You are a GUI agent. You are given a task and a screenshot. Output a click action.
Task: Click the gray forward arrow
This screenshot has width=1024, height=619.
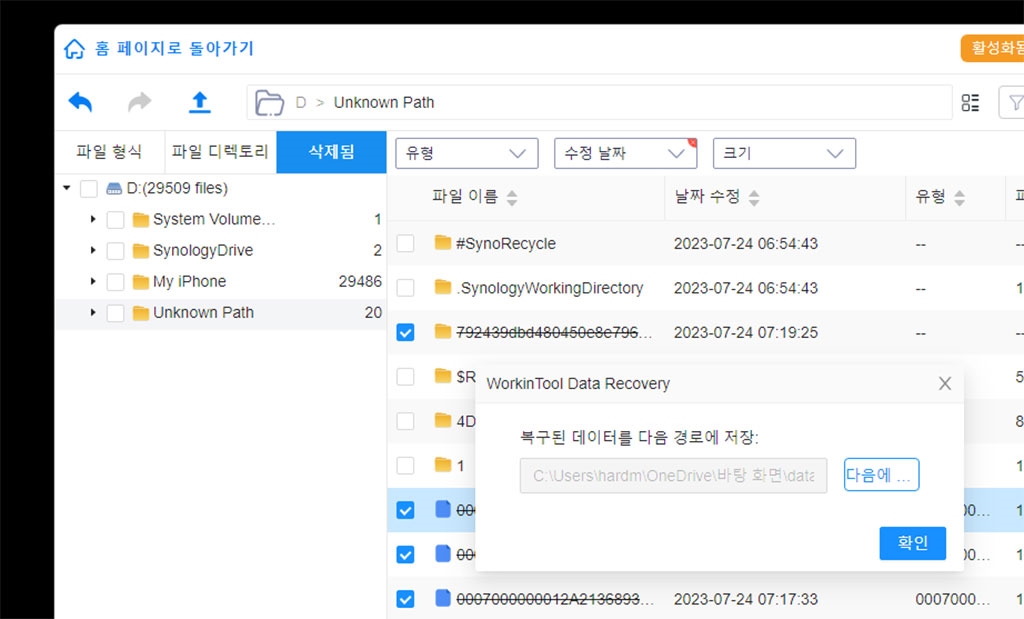(x=140, y=103)
